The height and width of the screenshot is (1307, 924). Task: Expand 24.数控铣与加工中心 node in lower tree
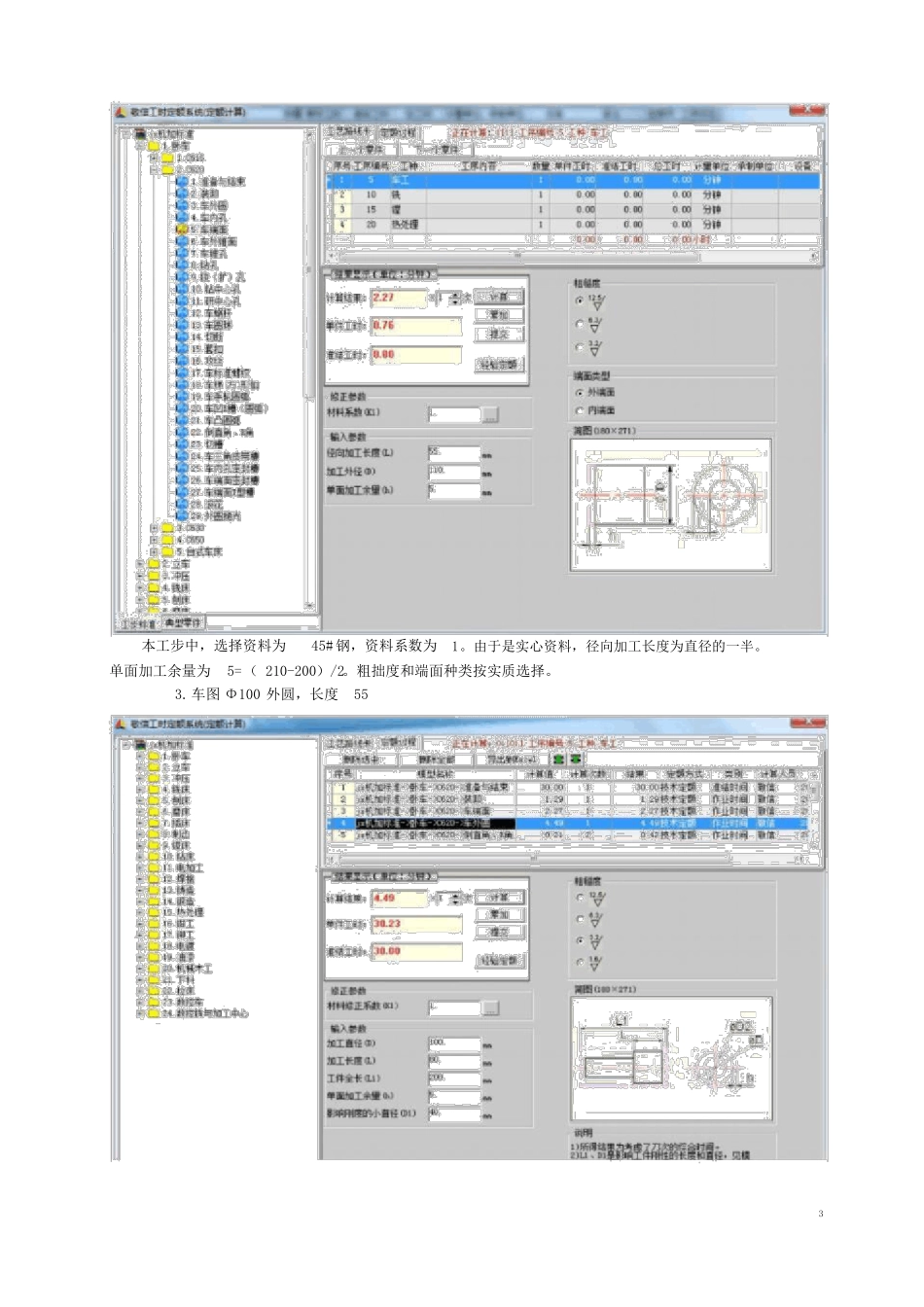pyautogui.click(x=140, y=1013)
